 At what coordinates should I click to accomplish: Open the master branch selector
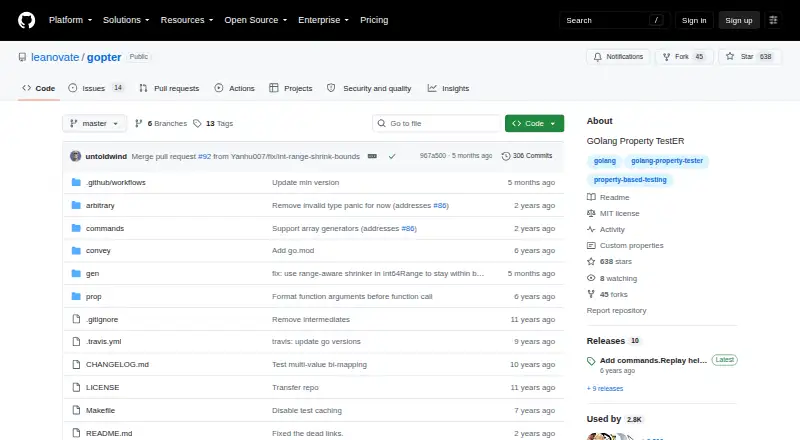pos(94,124)
